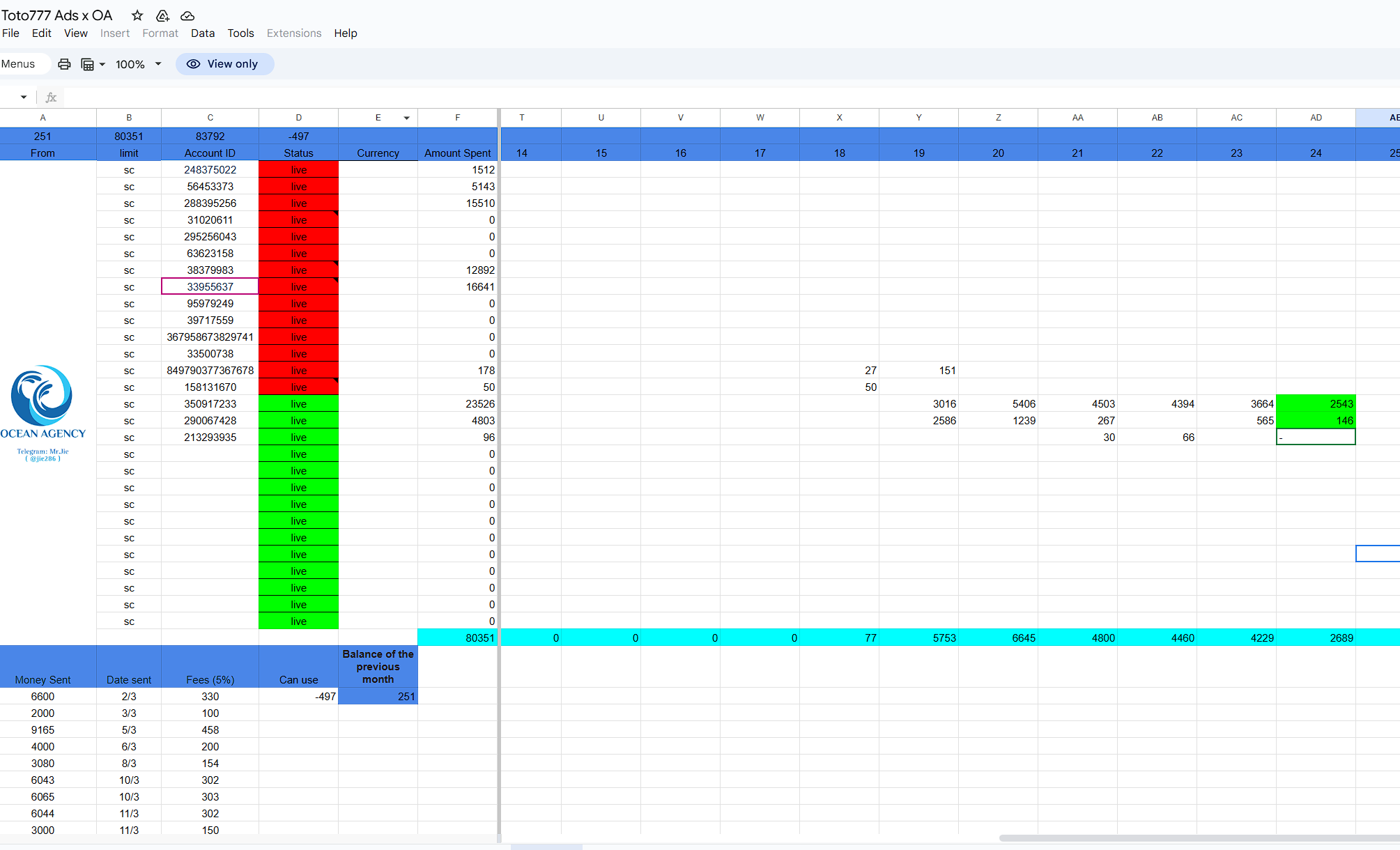Open the Data menu

tap(202, 33)
